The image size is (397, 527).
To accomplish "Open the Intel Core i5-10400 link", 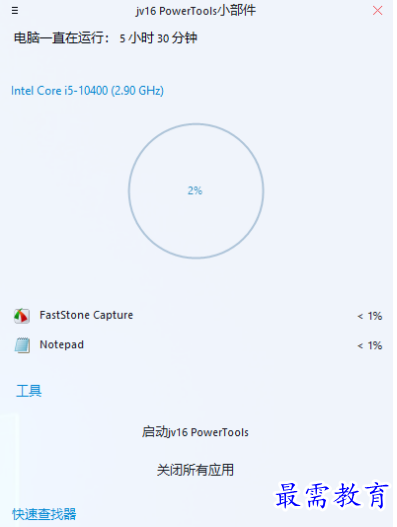I will click(87, 91).
